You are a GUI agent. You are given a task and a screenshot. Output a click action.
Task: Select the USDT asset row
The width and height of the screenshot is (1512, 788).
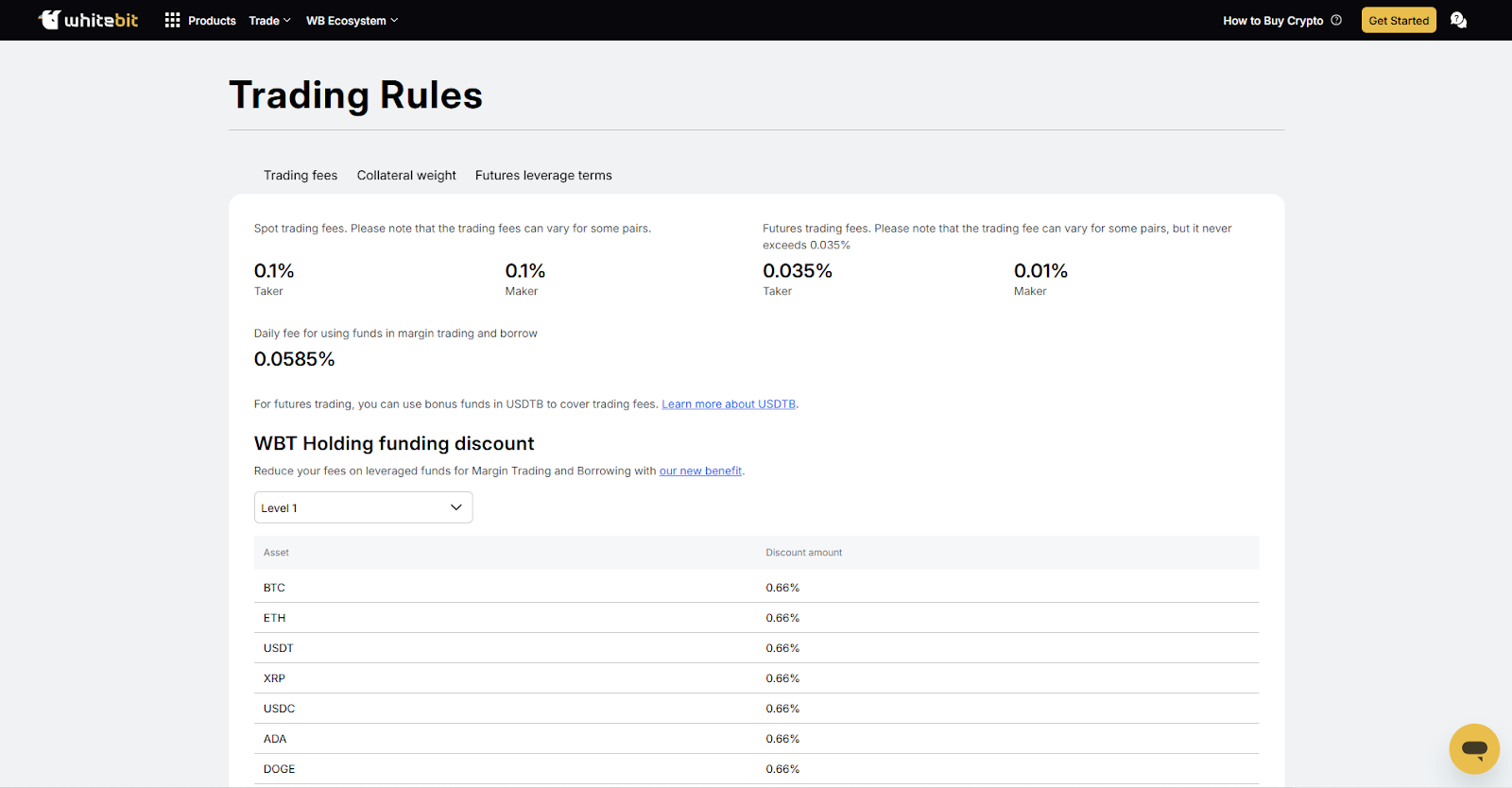279,648
